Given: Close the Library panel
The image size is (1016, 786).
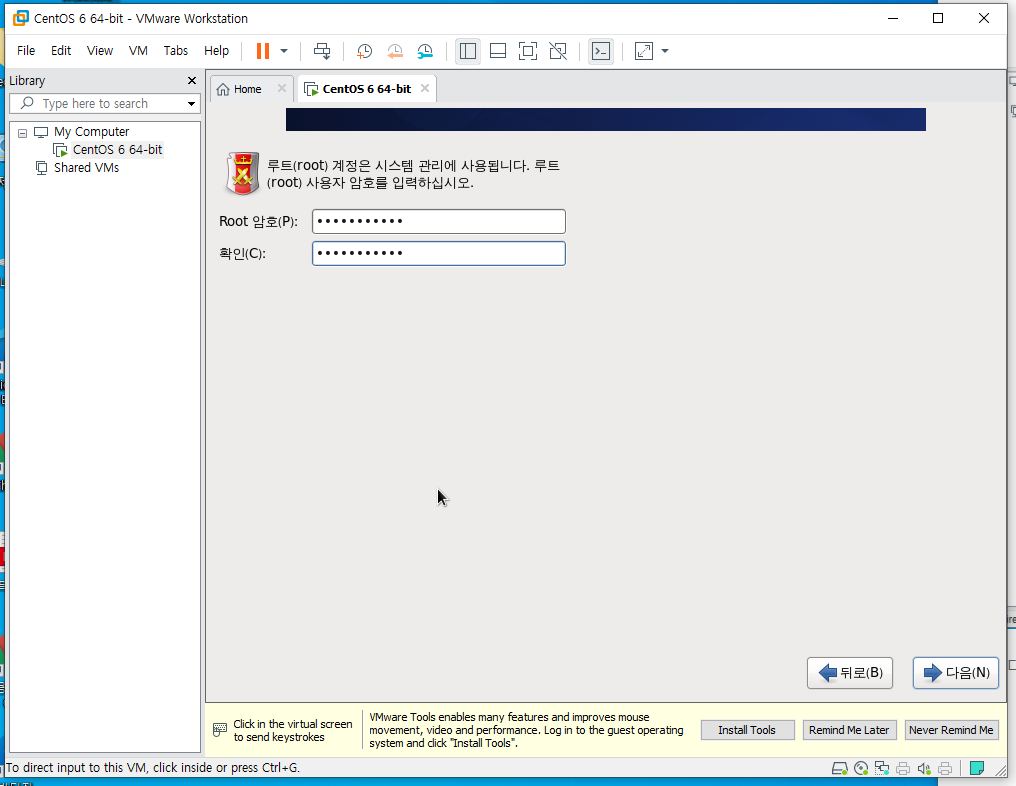Looking at the screenshot, I should pos(192,80).
